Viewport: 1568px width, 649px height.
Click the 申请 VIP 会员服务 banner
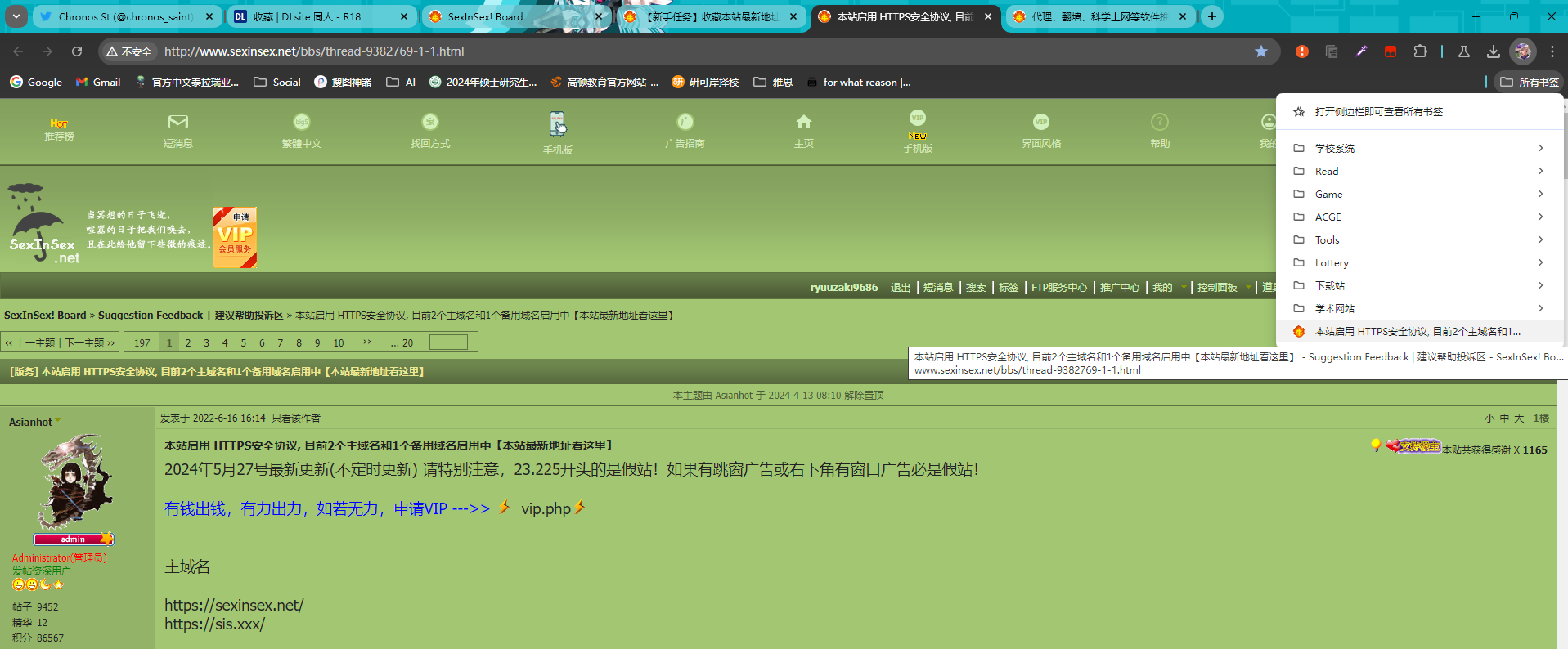tap(235, 237)
